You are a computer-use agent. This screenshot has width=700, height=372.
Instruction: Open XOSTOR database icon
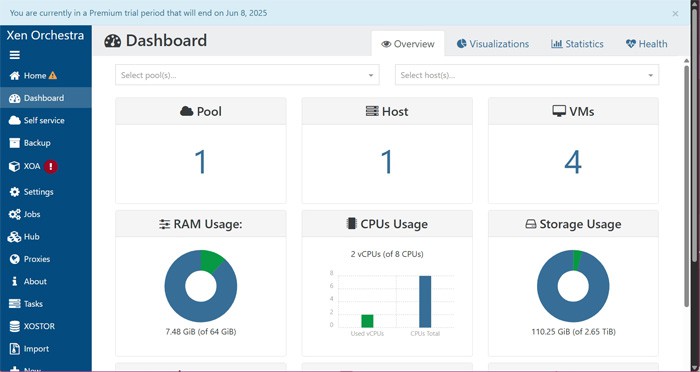coord(15,326)
